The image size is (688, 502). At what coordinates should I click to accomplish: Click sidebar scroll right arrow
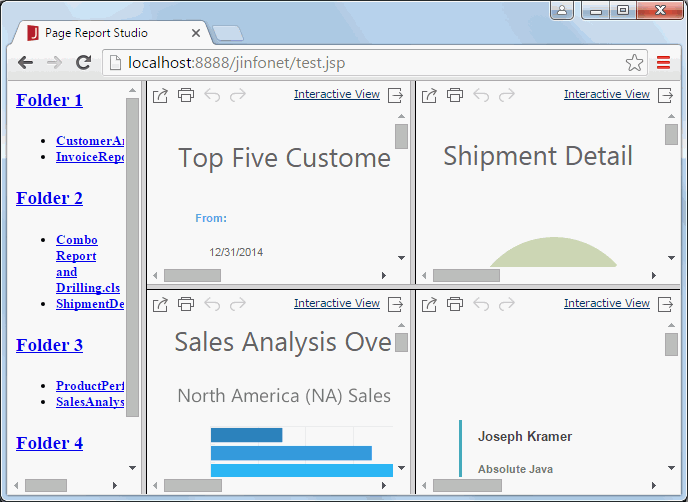(x=115, y=485)
